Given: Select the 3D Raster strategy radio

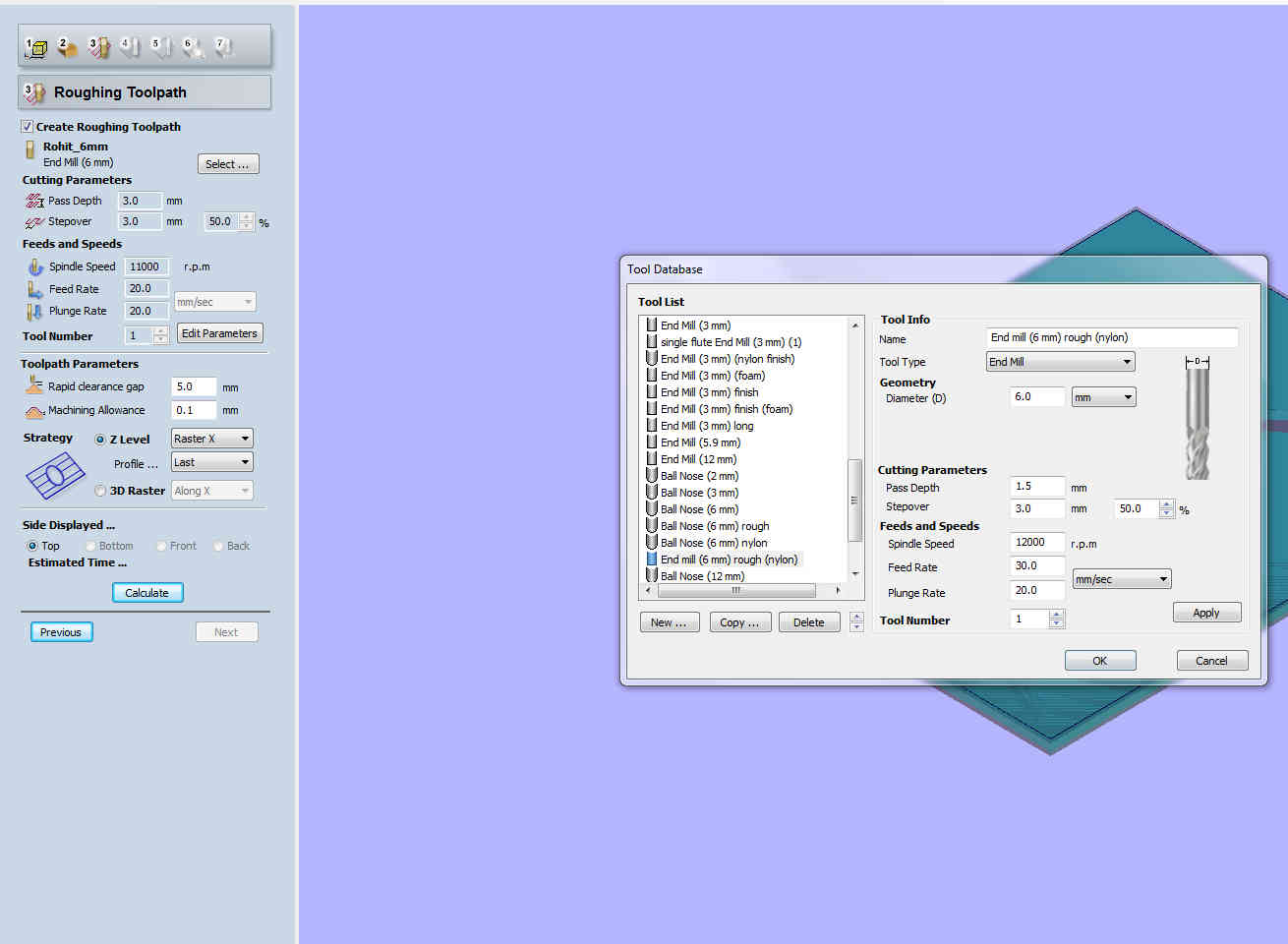Looking at the screenshot, I should point(100,491).
